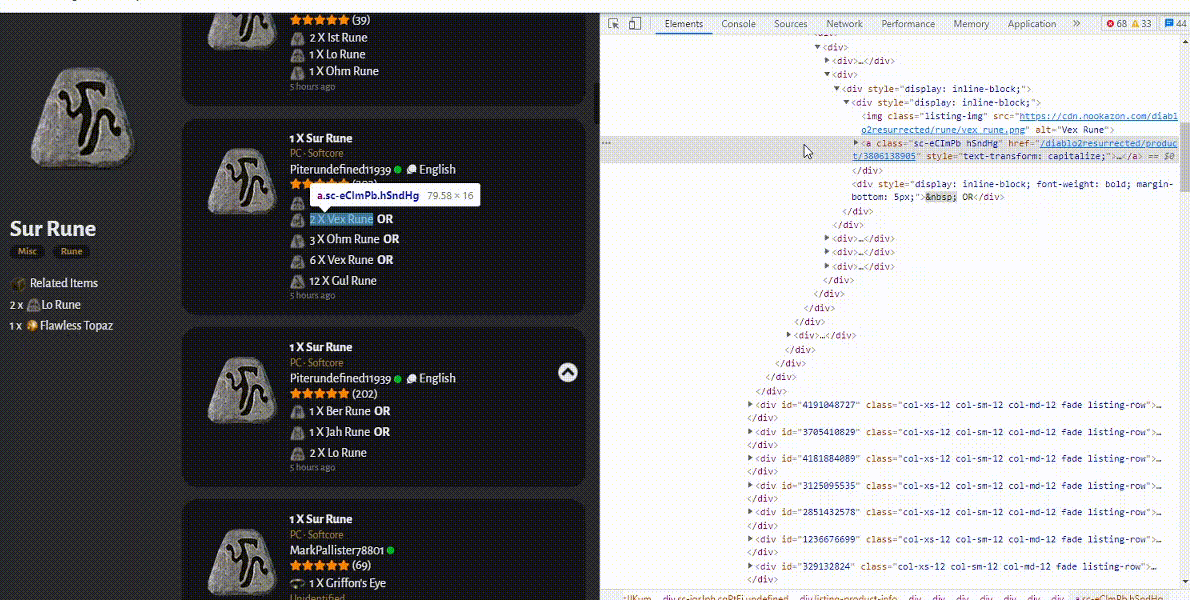
Task: Open the 12 X Gul Rune offer link
Action: 343,281
